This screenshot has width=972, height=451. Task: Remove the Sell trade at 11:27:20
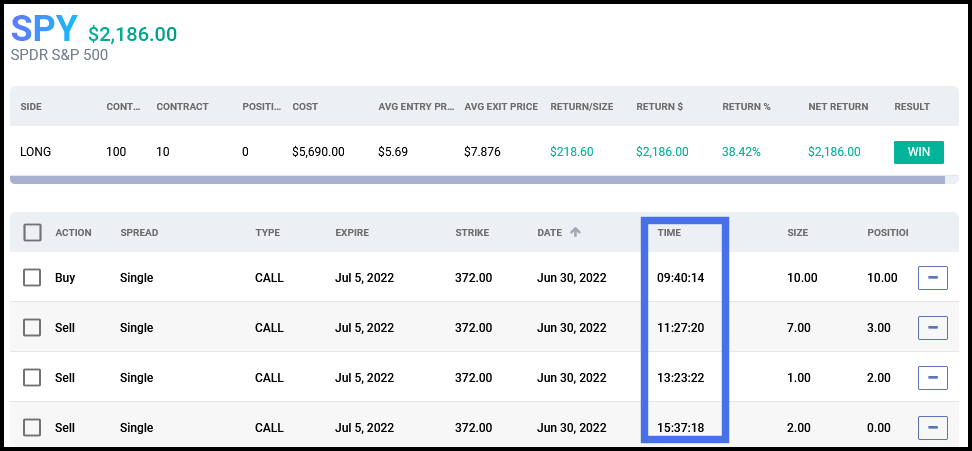coord(932,328)
